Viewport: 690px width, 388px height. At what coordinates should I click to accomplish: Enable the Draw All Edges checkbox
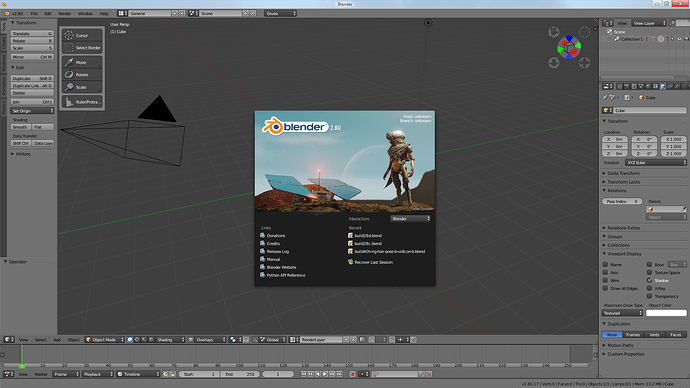pos(605,288)
